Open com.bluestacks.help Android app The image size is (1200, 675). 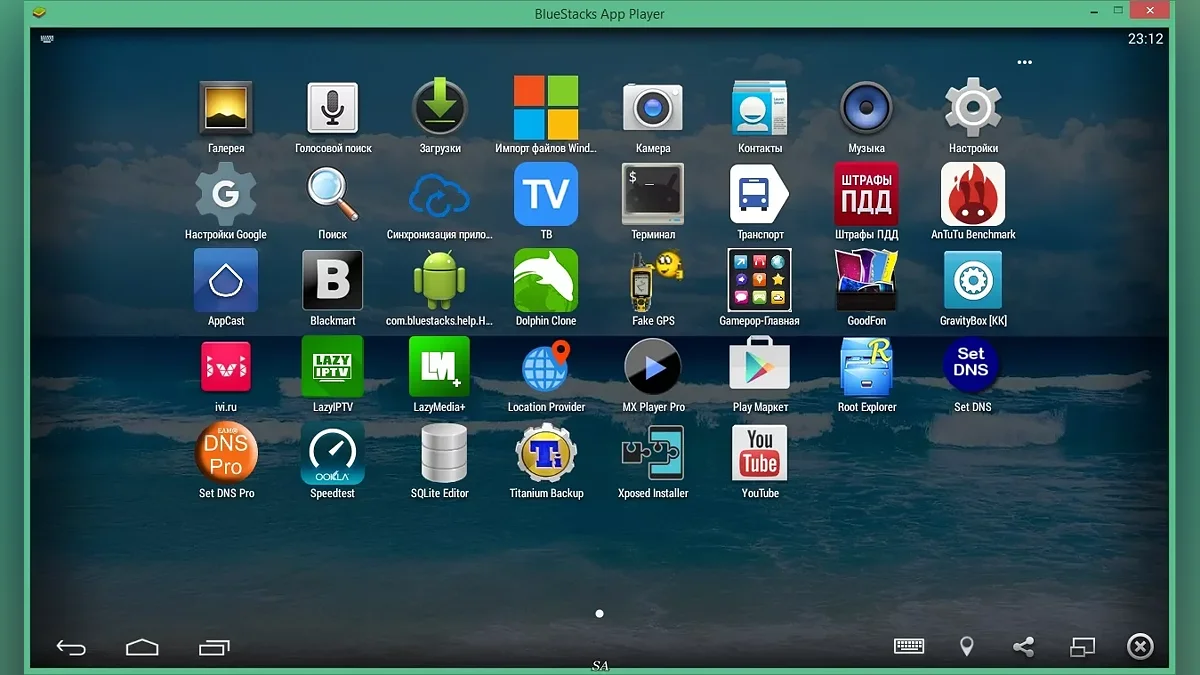pyautogui.click(x=440, y=281)
